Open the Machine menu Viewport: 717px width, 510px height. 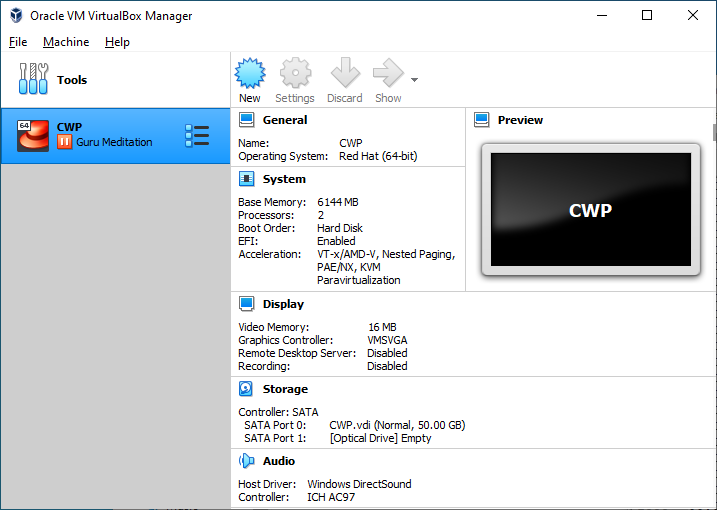pyautogui.click(x=66, y=42)
